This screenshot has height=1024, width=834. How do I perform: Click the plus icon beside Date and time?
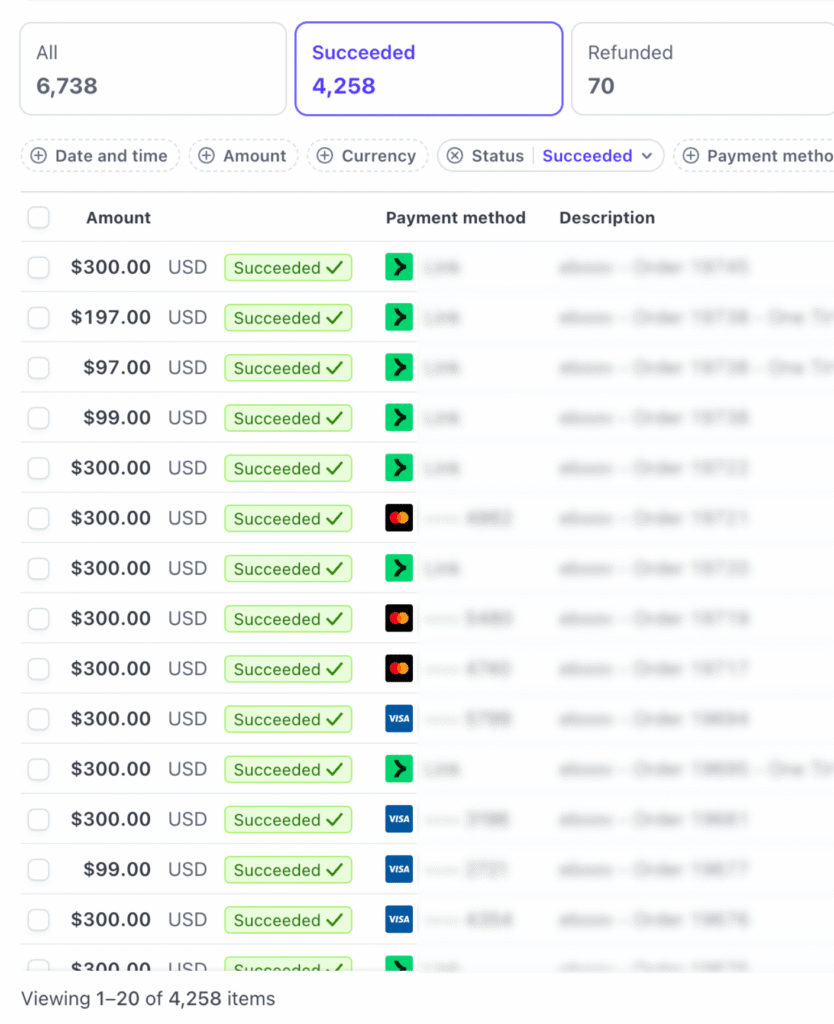[x=39, y=156]
